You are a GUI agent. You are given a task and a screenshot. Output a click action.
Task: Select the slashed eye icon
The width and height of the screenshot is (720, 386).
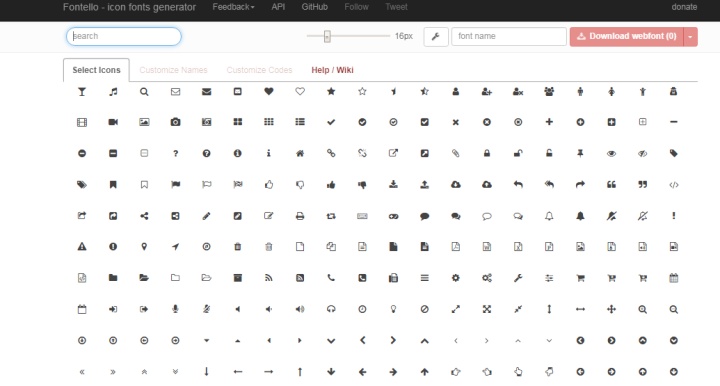[x=642, y=154]
